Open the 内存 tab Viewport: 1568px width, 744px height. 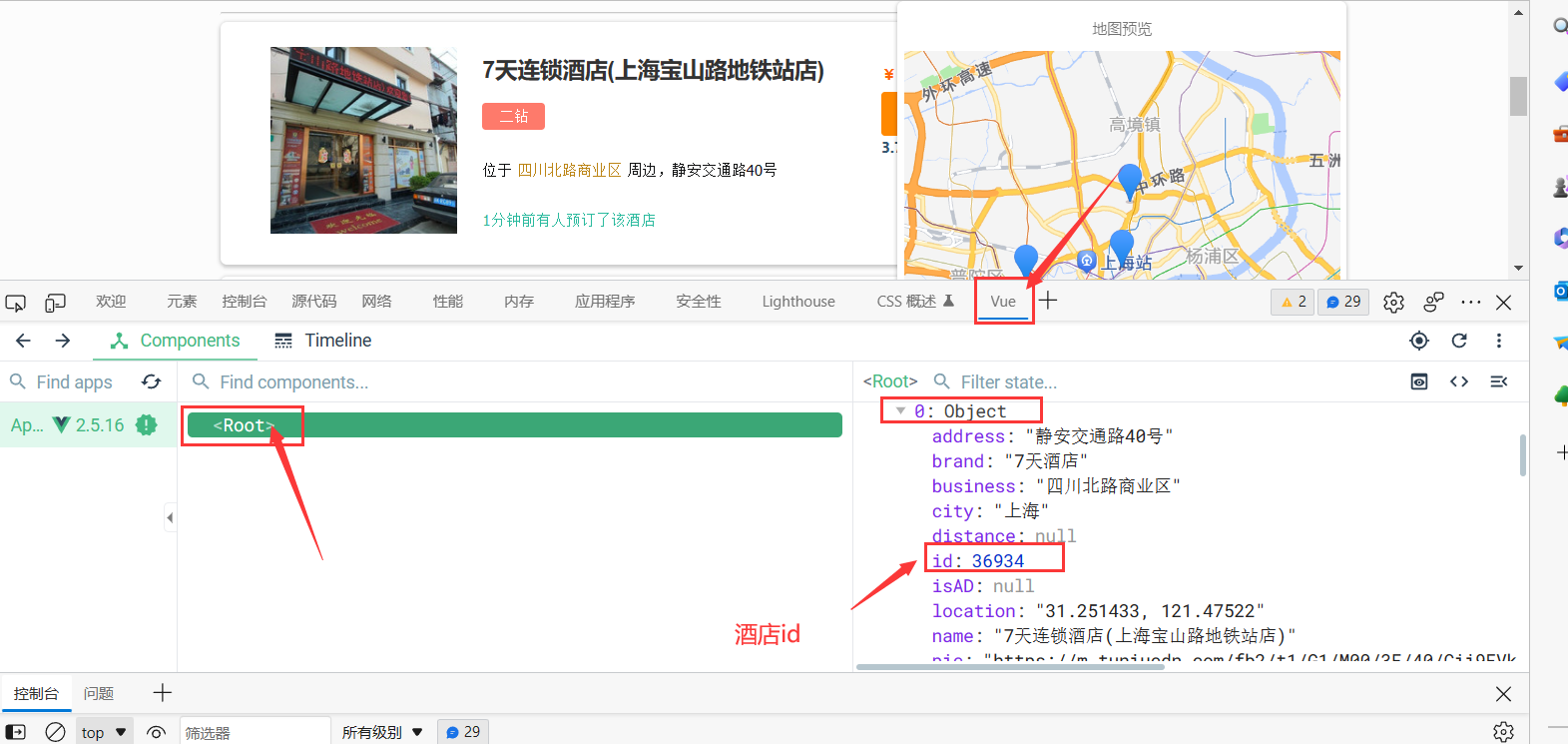[x=519, y=302]
